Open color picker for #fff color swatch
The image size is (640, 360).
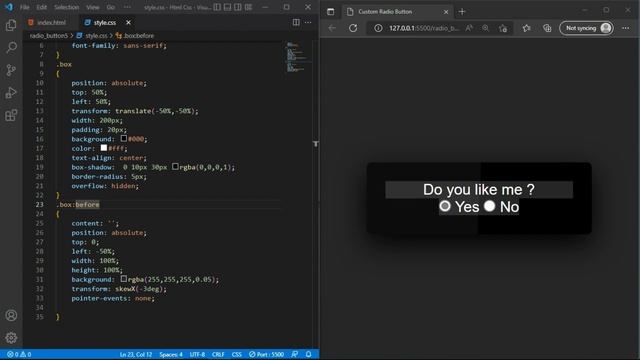pos(104,148)
